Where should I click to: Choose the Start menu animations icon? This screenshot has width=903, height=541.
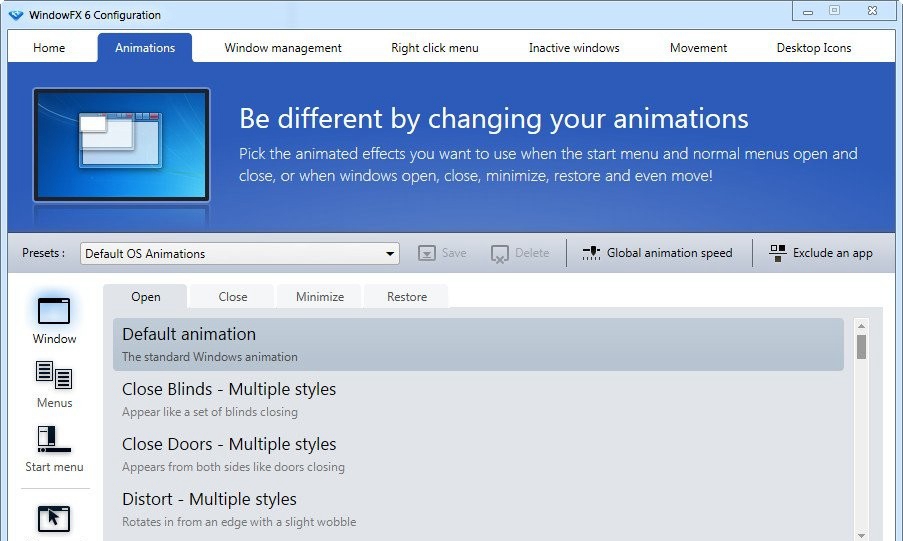(x=54, y=439)
